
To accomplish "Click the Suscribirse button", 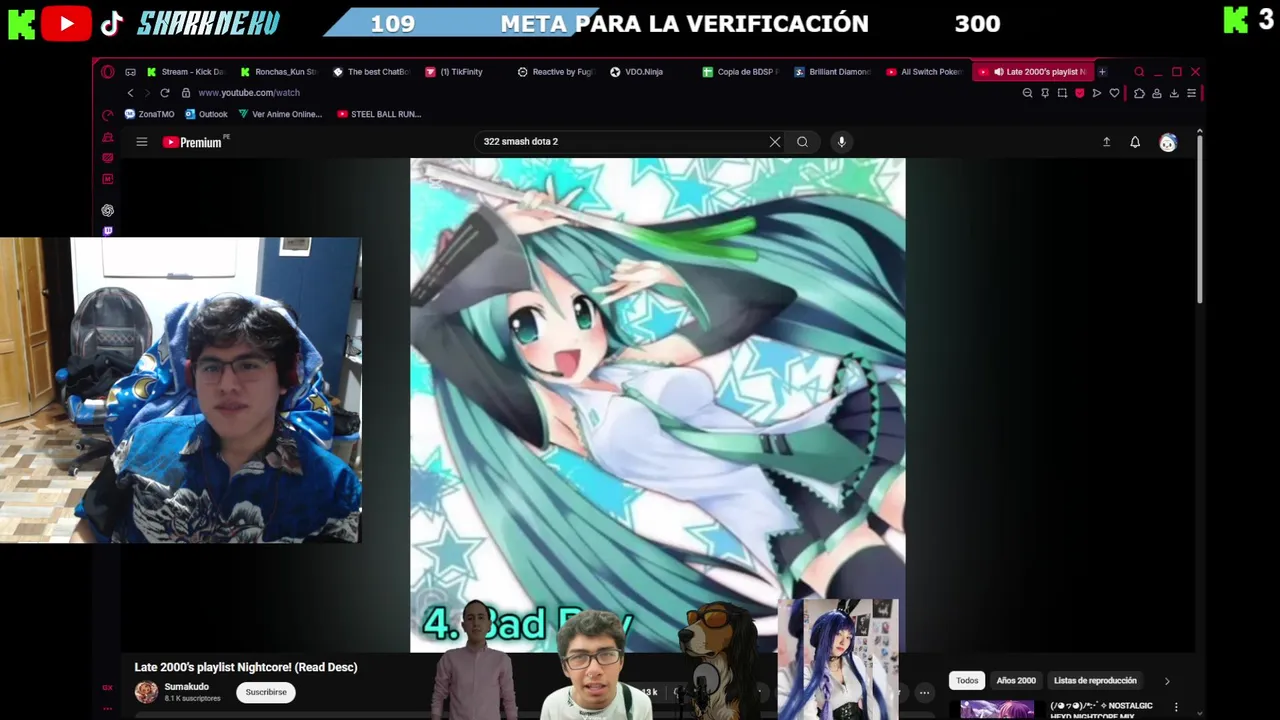I will click(266, 692).
